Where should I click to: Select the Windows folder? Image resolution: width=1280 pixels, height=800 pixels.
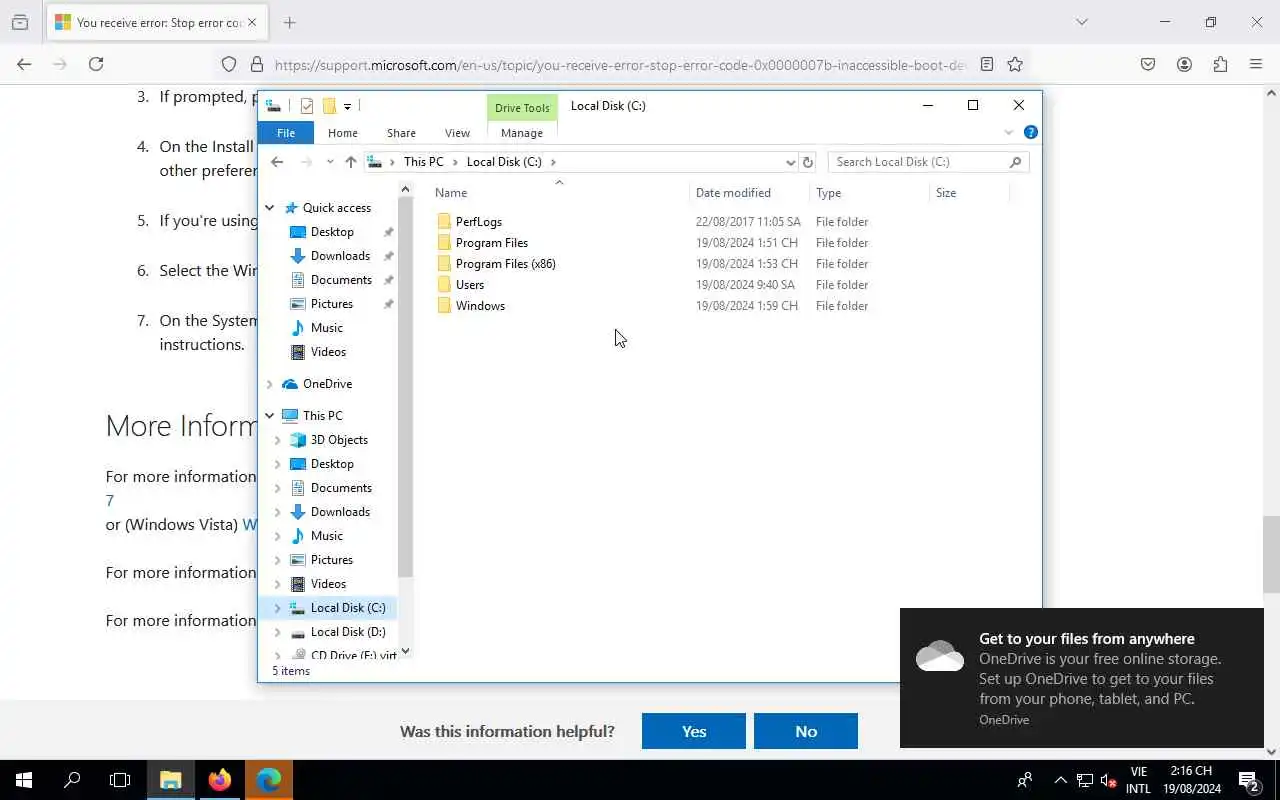point(480,306)
